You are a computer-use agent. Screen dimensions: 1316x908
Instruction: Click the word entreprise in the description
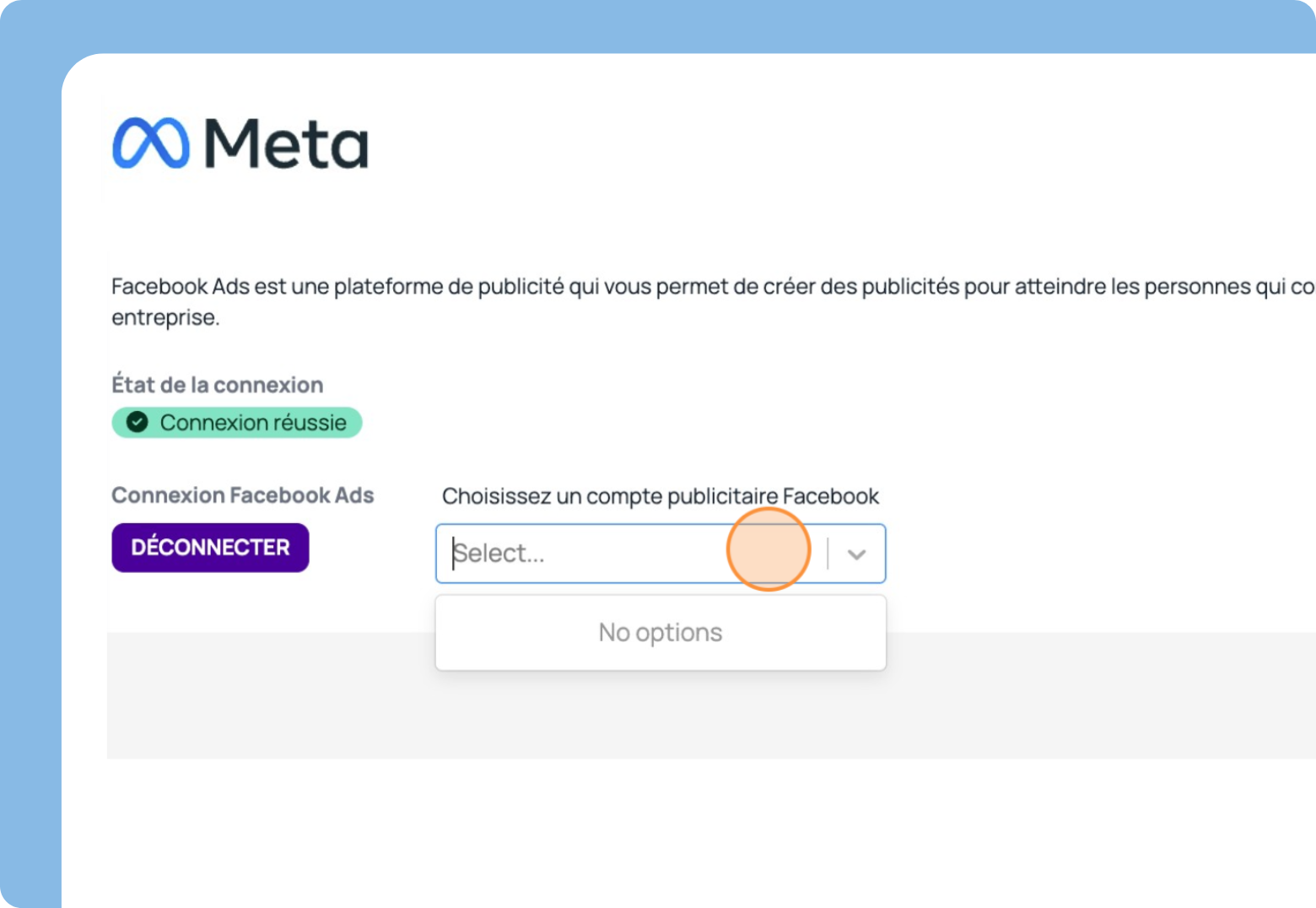165,317
